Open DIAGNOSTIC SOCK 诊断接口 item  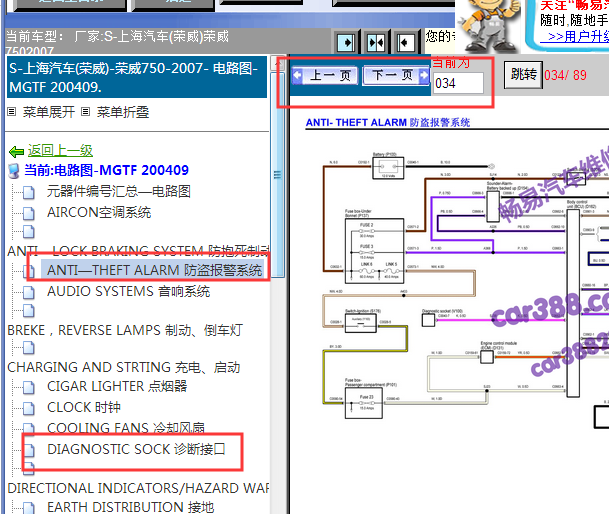click(136, 449)
